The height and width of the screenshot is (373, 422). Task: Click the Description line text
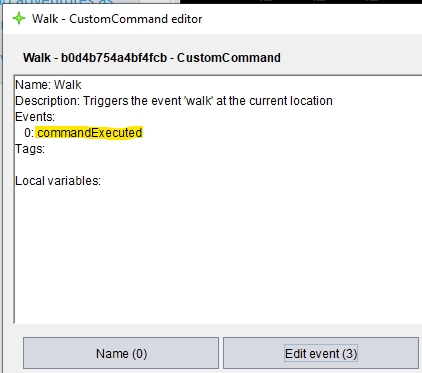pos(174,101)
